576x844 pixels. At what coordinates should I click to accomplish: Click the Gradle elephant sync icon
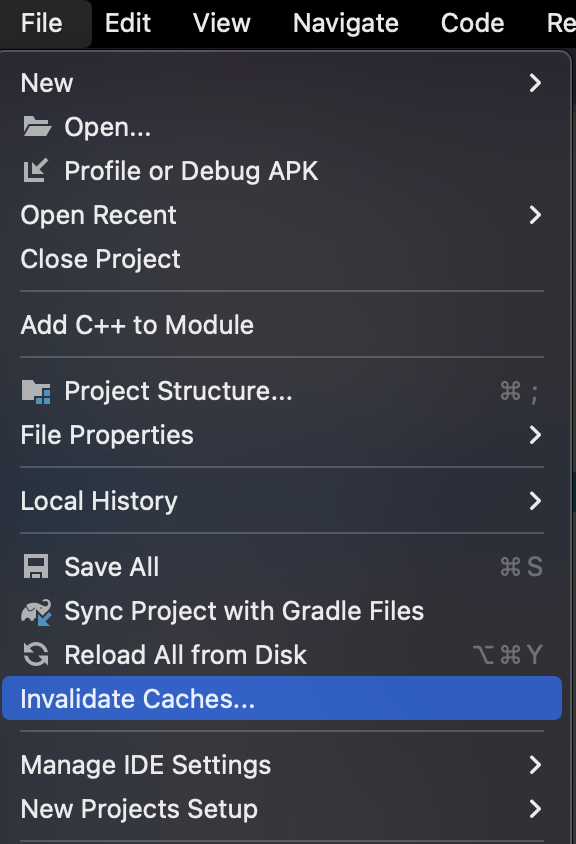(x=36, y=611)
